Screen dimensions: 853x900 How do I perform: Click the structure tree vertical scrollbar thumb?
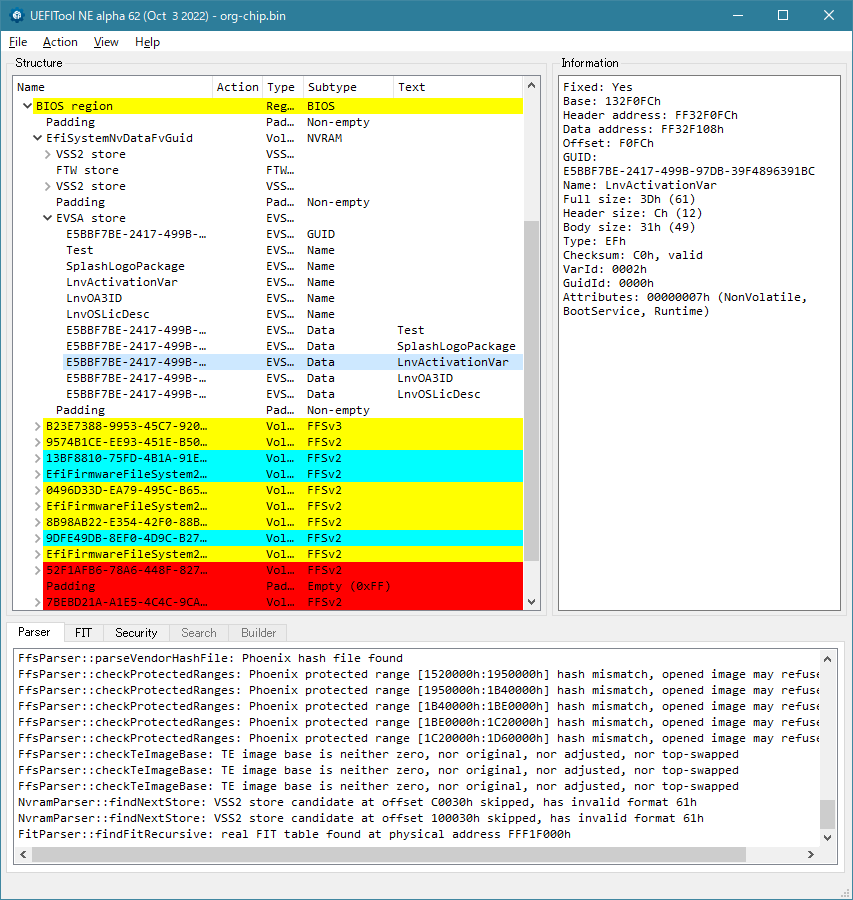click(x=532, y=390)
